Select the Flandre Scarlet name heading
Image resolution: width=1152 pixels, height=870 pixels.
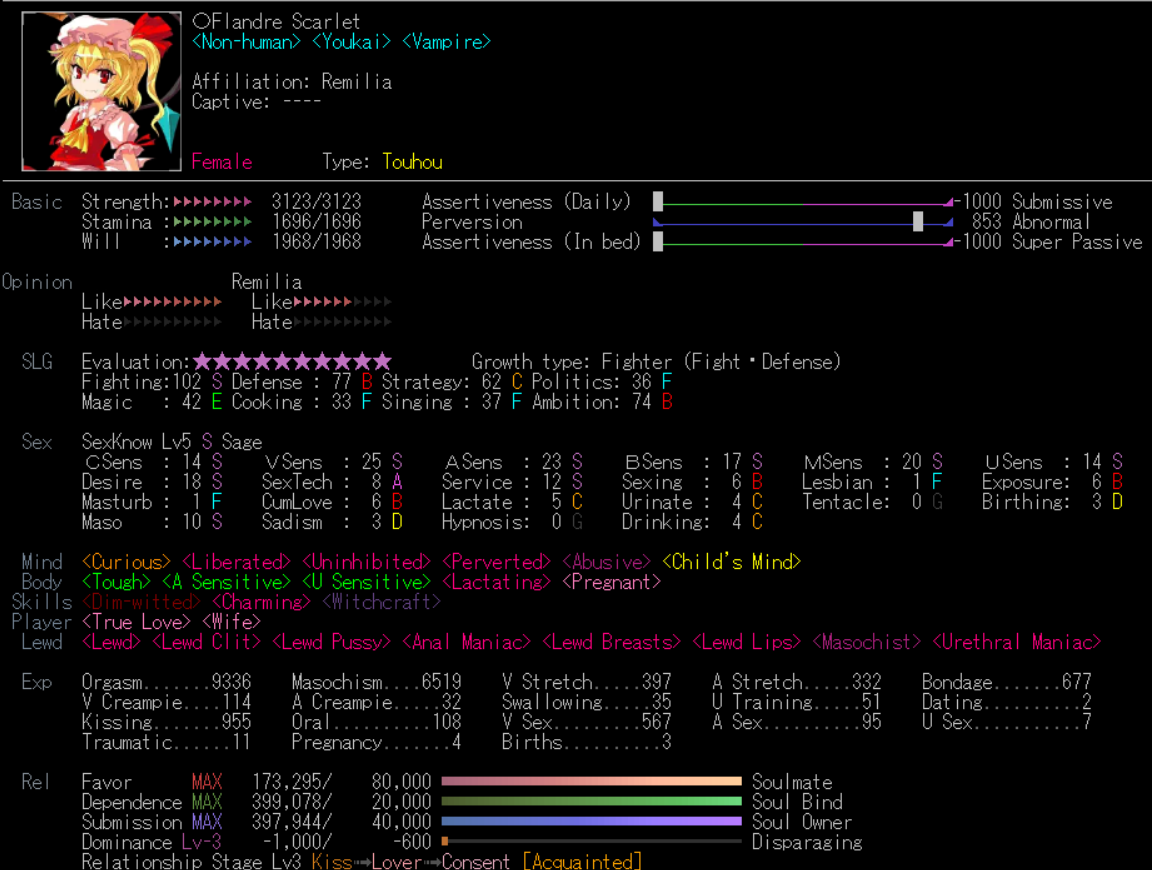point(276,22)
